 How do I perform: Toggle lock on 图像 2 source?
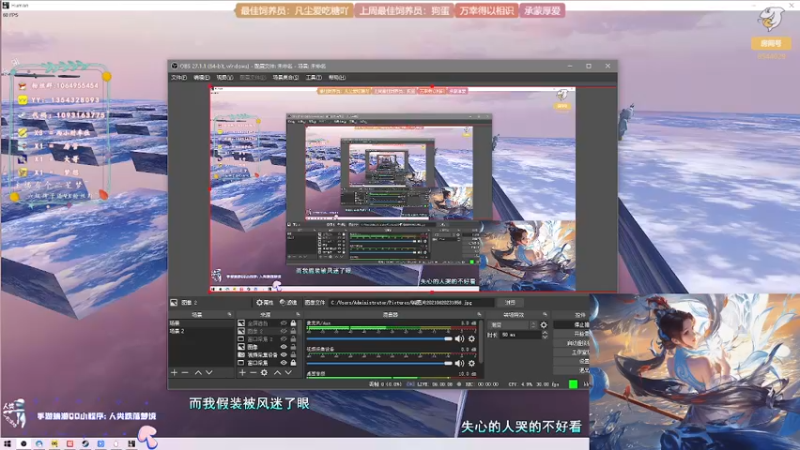[293, 331]
